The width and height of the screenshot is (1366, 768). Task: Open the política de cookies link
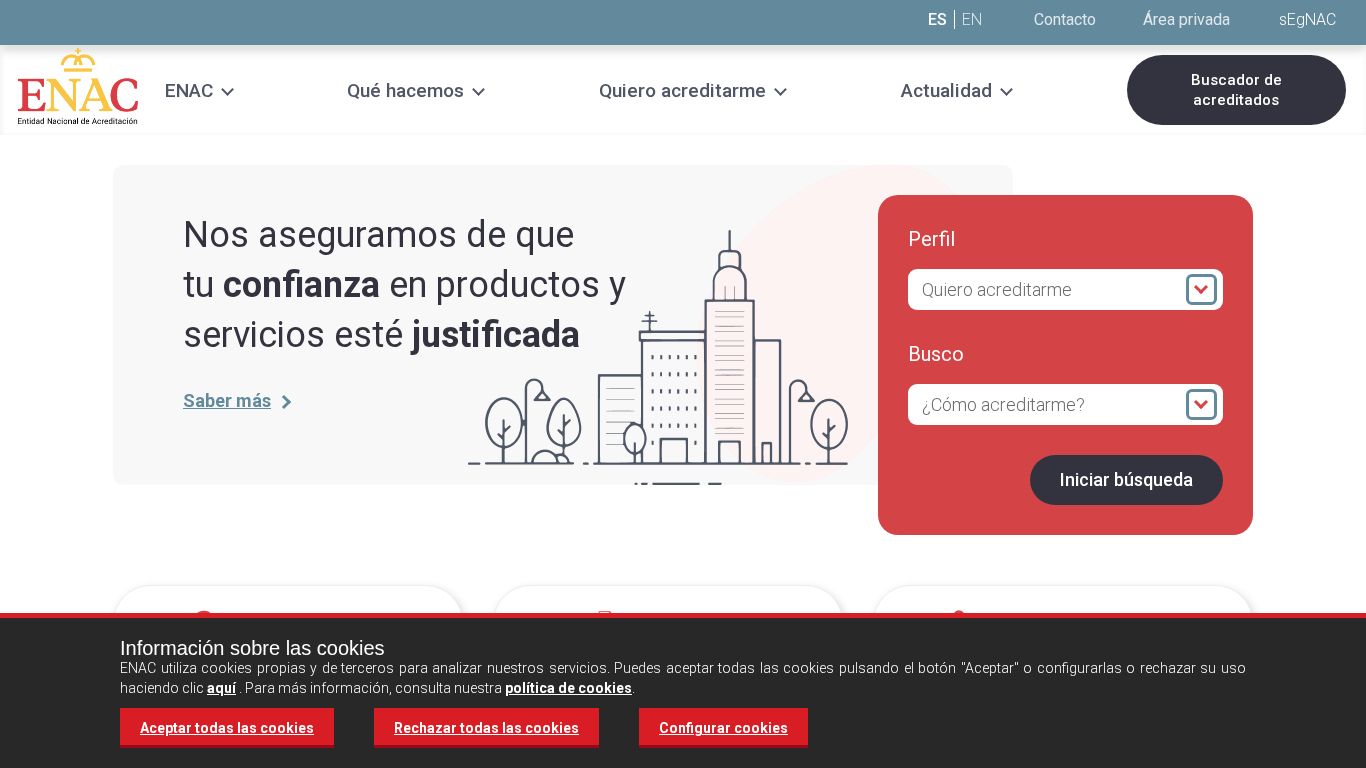click(568, 688)
